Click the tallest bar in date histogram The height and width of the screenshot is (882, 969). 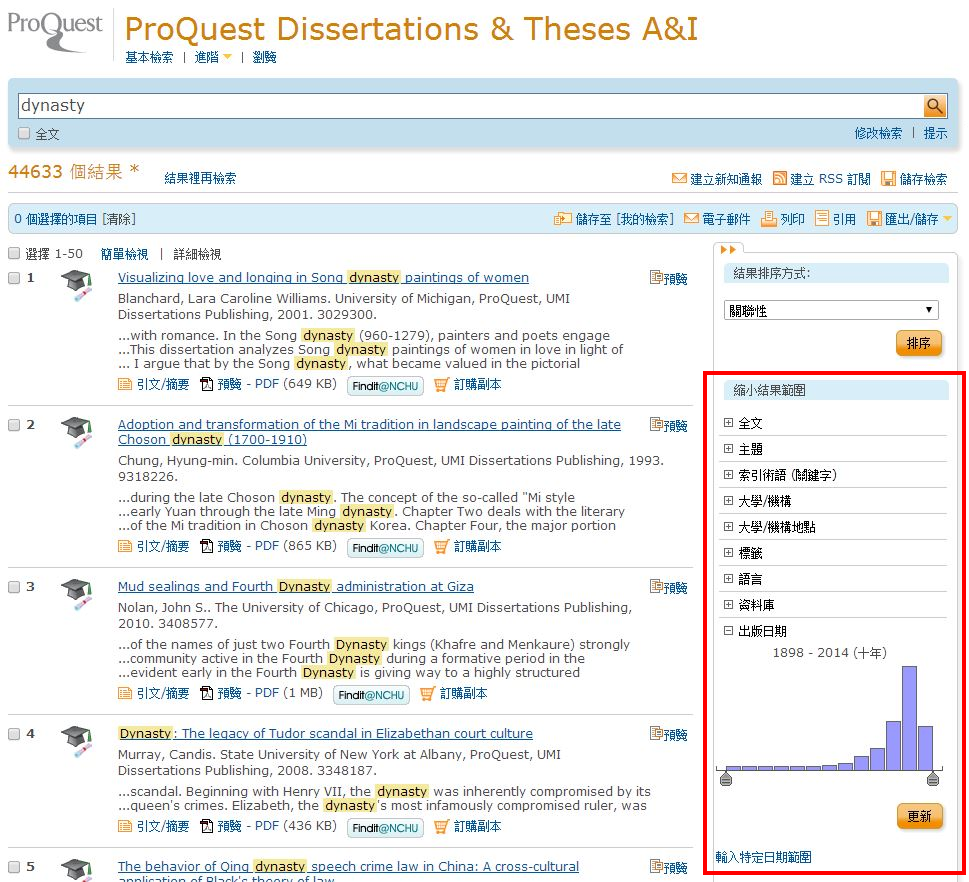click(909, 718)
